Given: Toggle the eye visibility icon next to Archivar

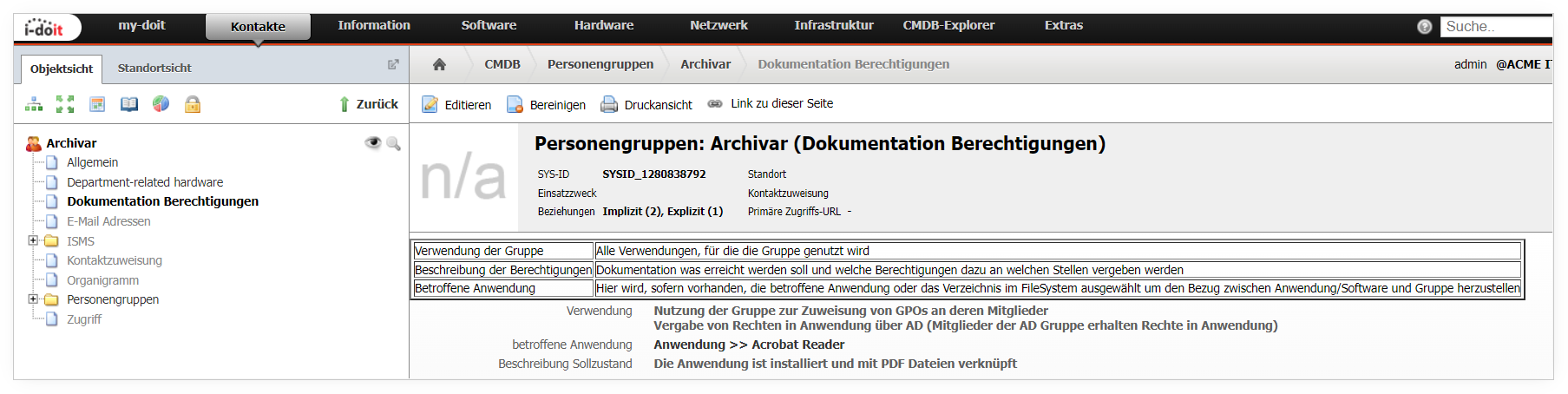Looking at the screenshot, I should (373, 143).
